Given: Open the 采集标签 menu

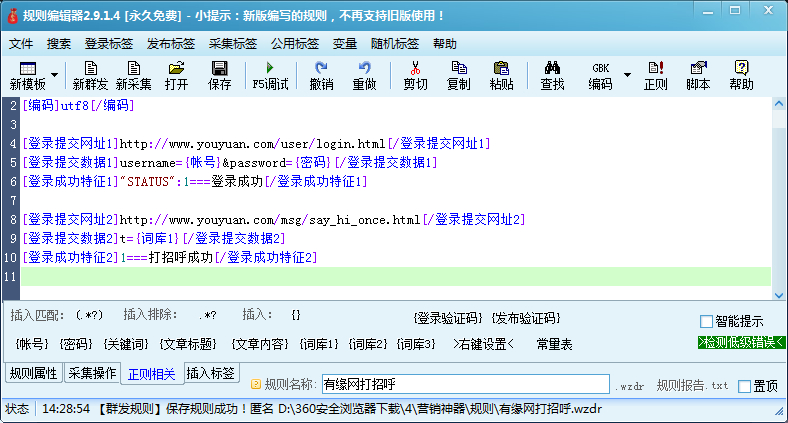Looking at the screenshot, I should click(x=233, y=44).
